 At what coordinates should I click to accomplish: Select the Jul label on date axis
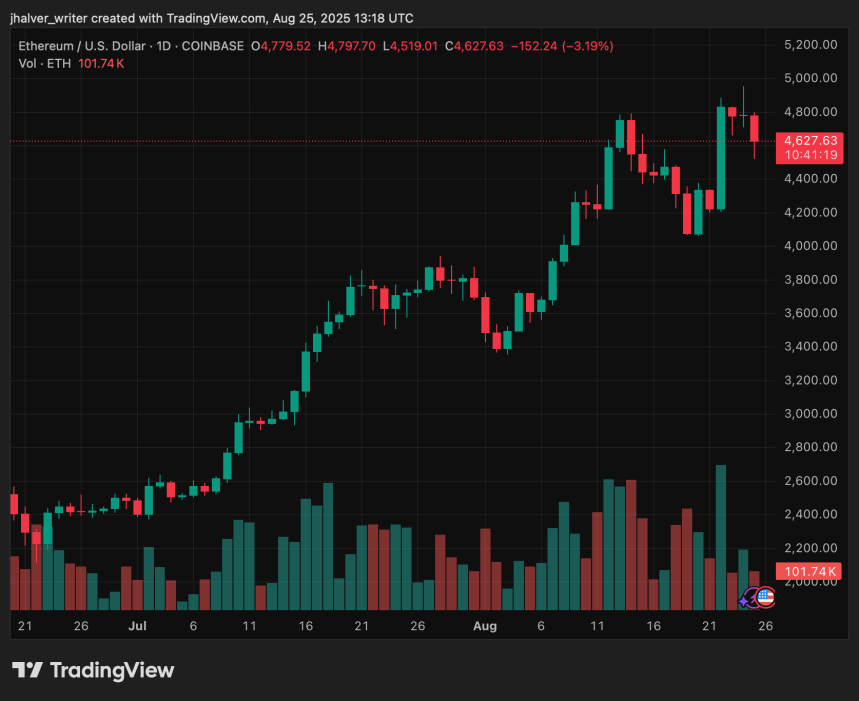tap(137, 626)
